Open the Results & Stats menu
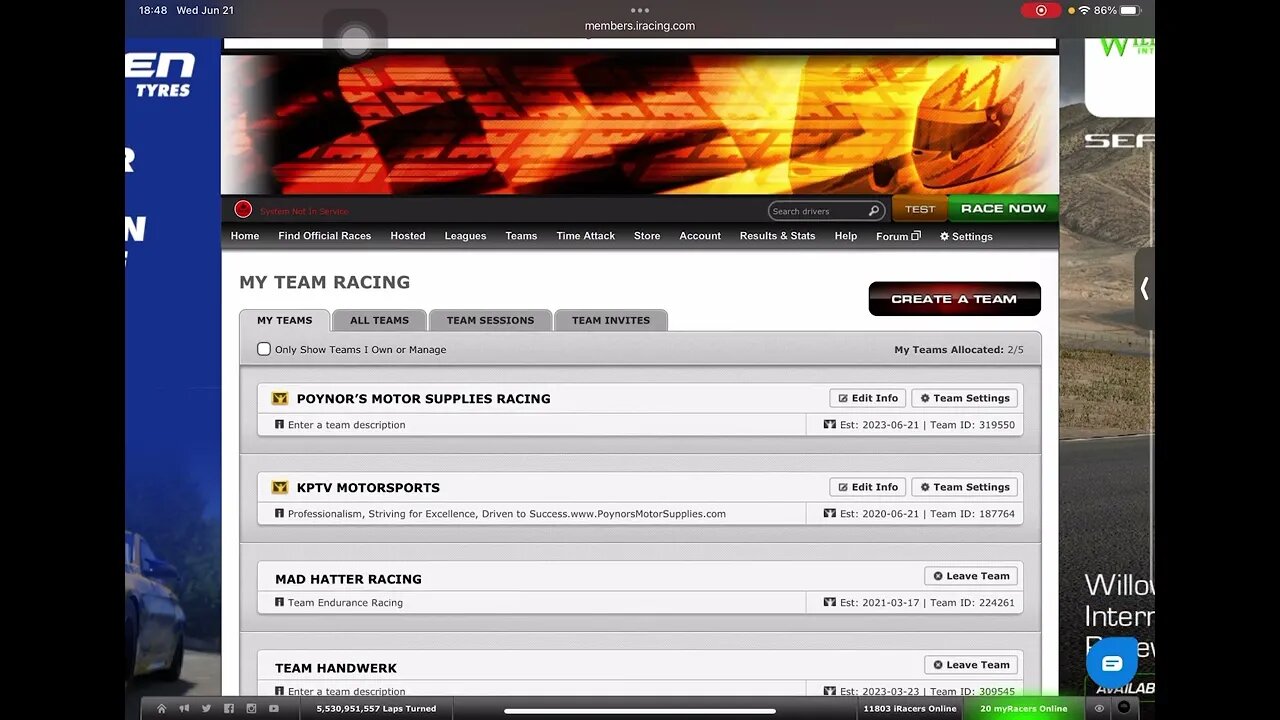Viewport: 1280px width, 720px height. (x=778, y=236)
